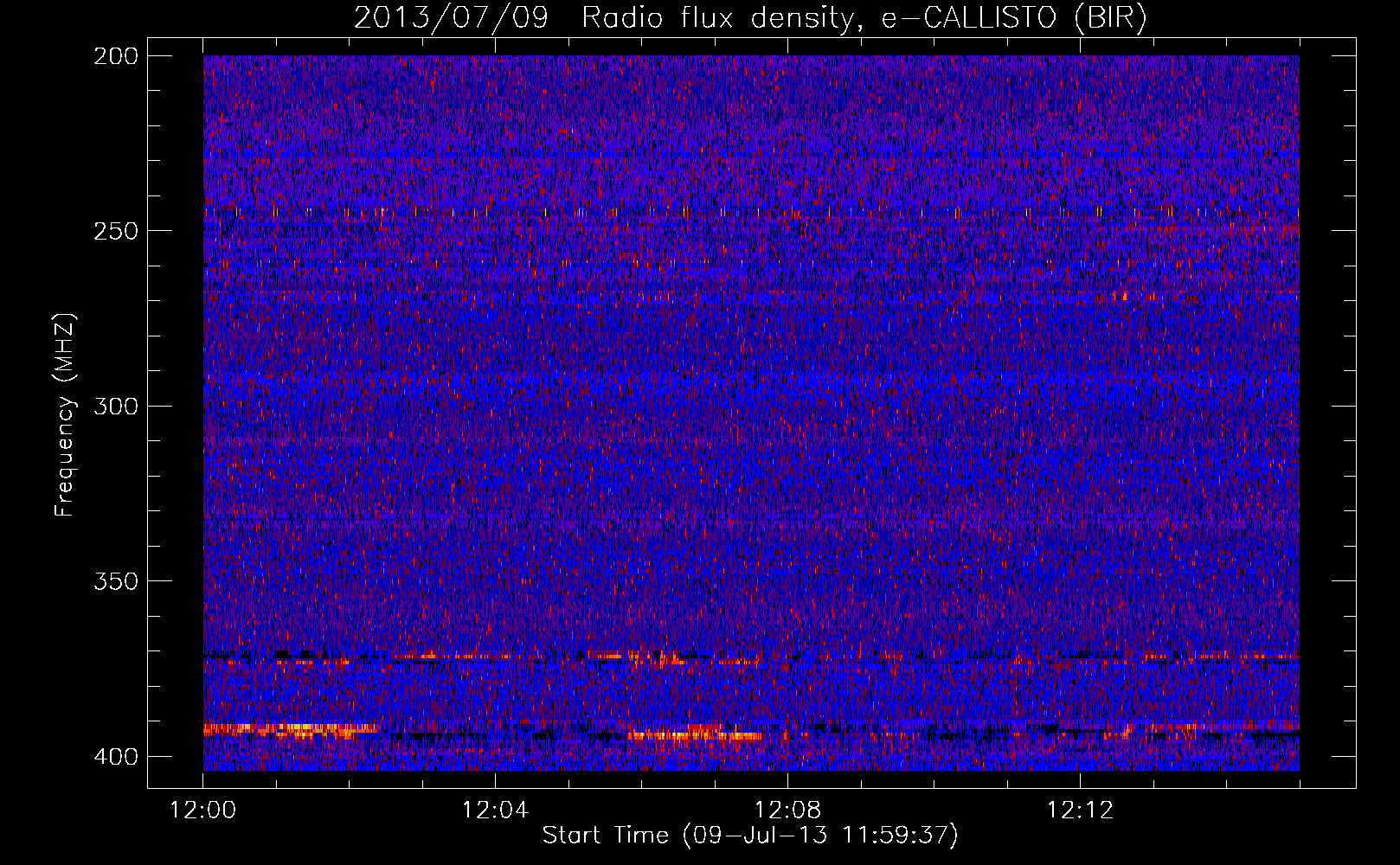Select the "300" frequency tick label
This screenshot has width=1400, height=865.
click(x=115, y=406)
